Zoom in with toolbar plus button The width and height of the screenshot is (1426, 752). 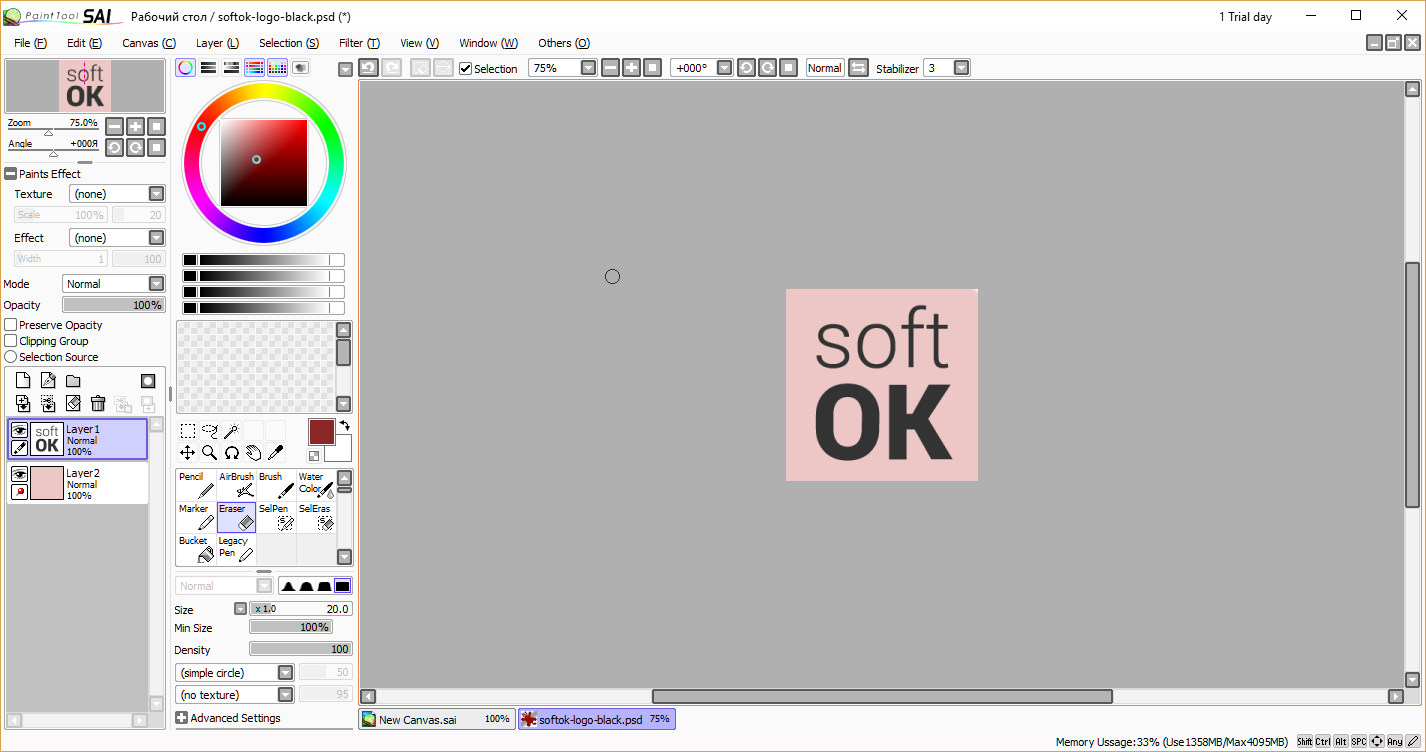(631, 68)
